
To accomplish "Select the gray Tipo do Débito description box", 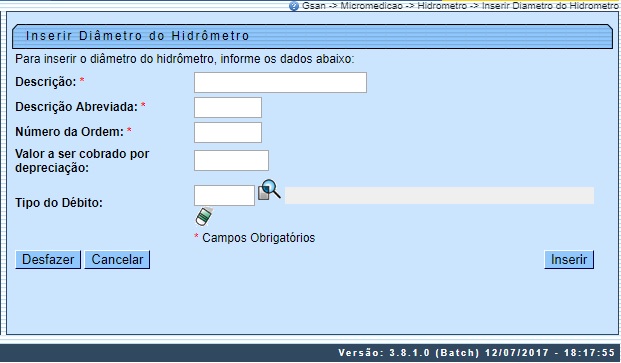I will pyautogui.click(x=439, y=196).
